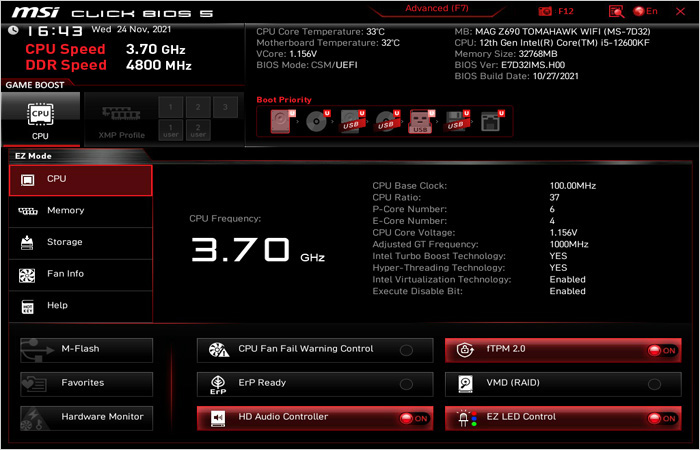The width and height of the screenshot is (700, 450).
Task: Click the large 3.70 GHz frequency readout
Action: coord(258,250)
